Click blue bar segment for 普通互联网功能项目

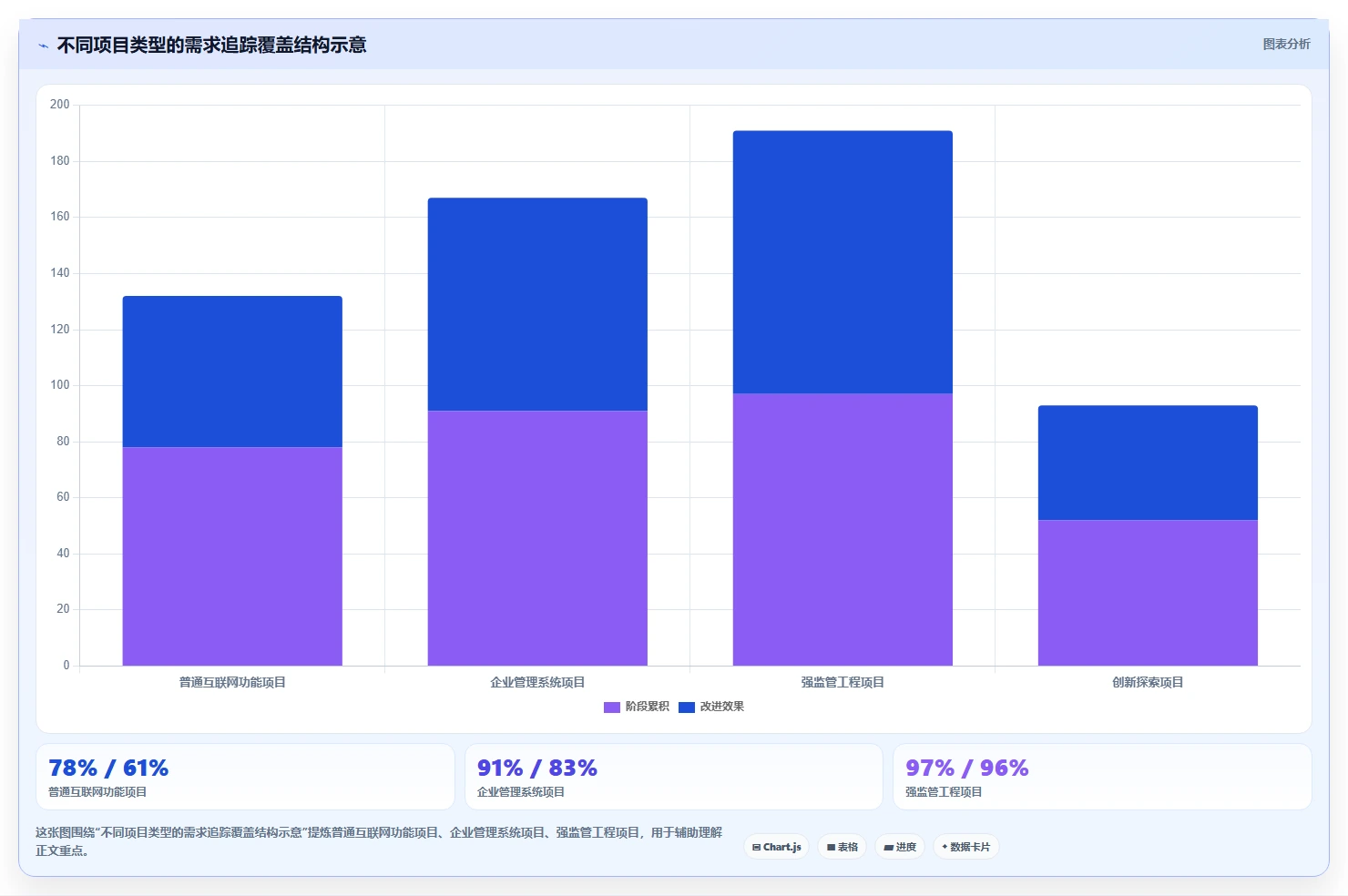coord(232,372)
